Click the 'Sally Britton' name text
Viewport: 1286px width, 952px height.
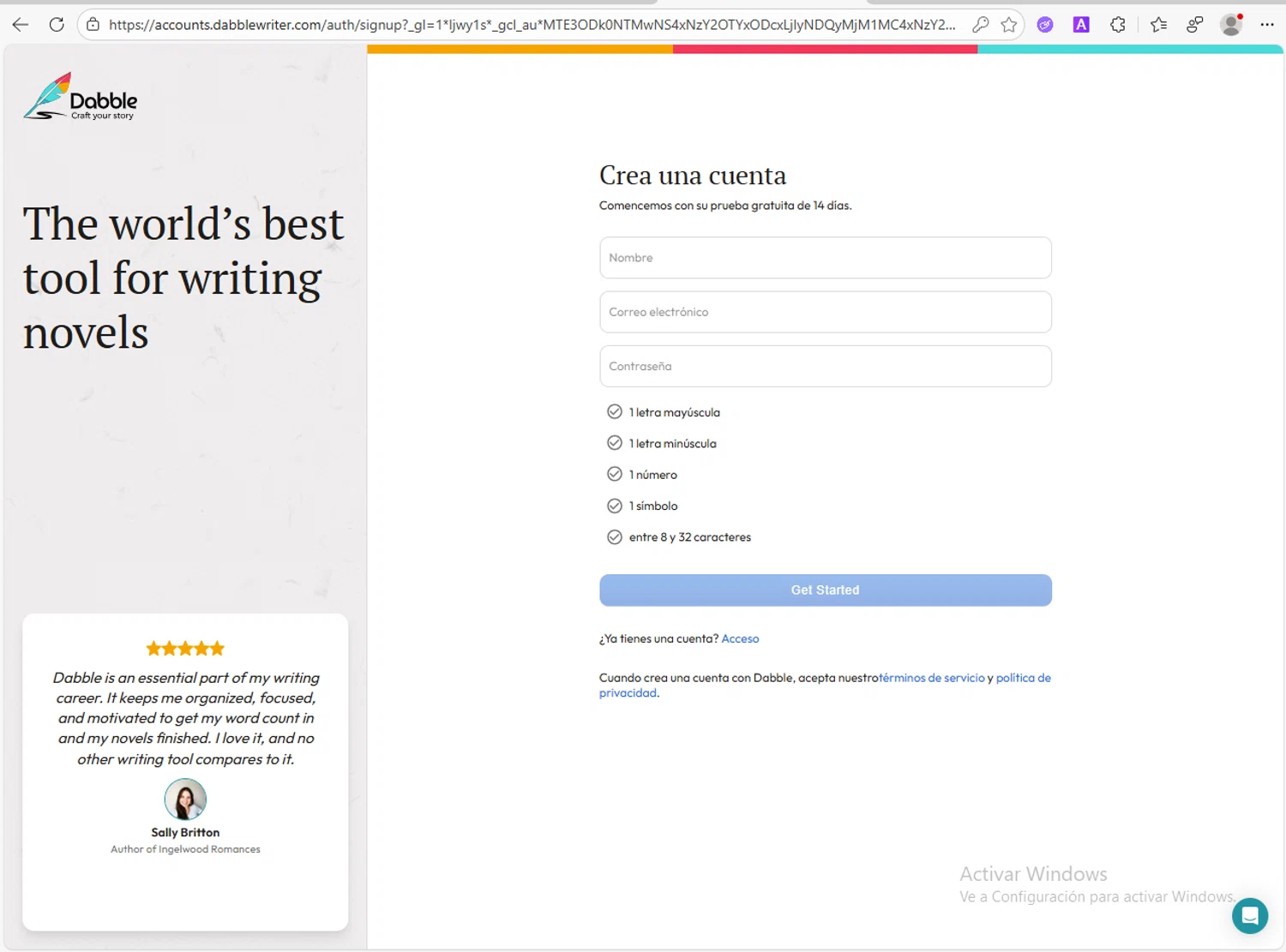[x=185, y=832]
